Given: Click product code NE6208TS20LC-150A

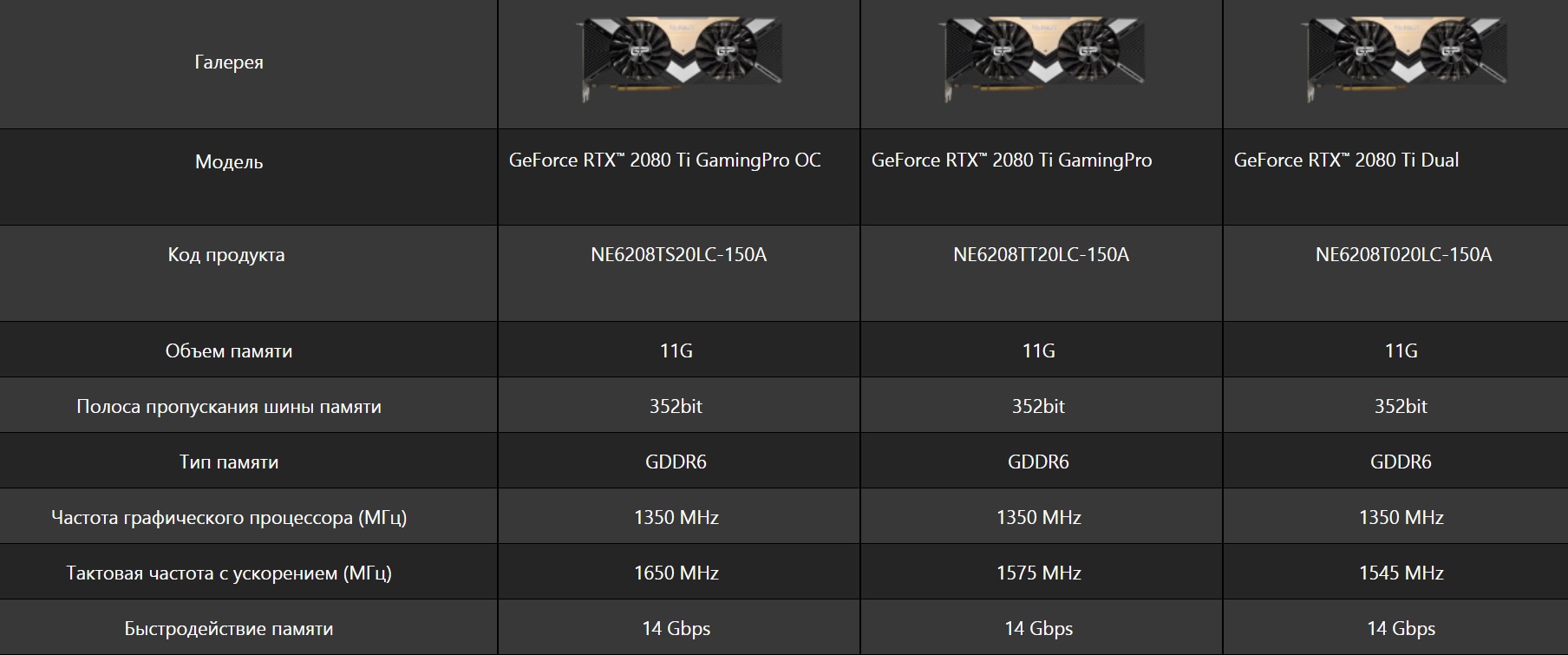Looking at the screenshot, I should tap(678, 255).
